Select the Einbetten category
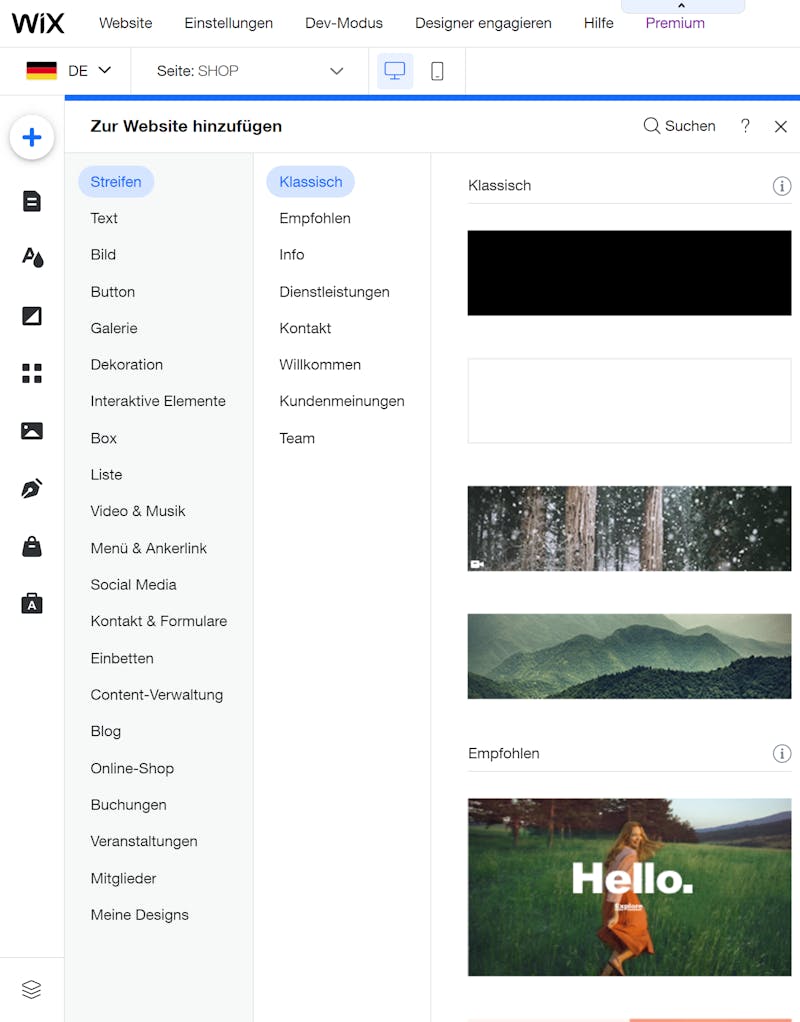 (122, 659)
